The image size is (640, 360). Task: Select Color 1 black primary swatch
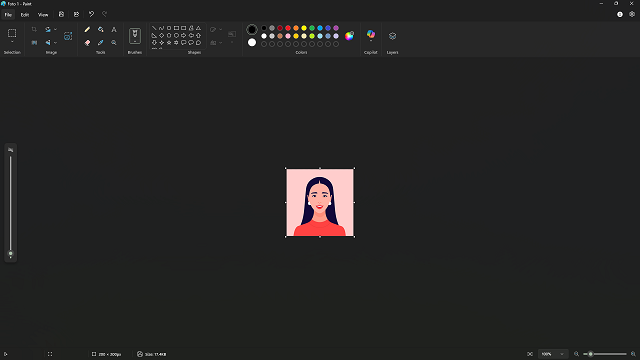click(x=252, y=29)
